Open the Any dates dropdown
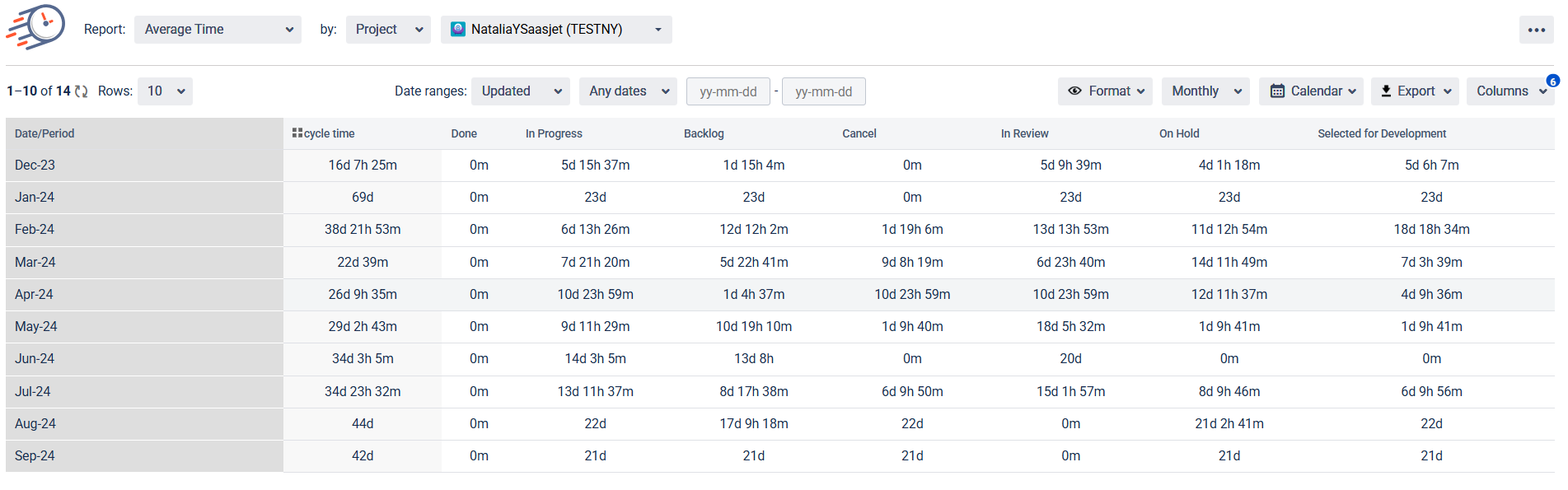1568x490 pixels. point(628,91)
